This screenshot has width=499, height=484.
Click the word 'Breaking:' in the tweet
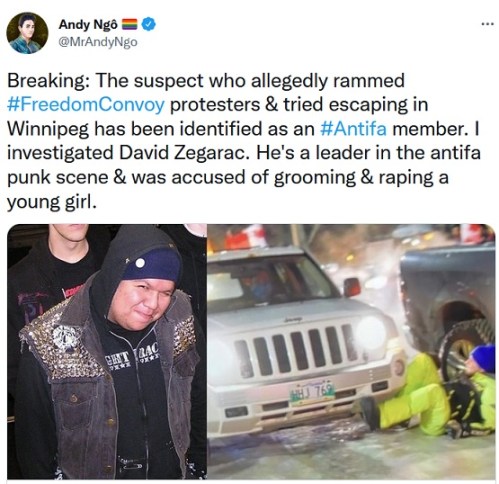pyautogui.click(x=48, y=81)
